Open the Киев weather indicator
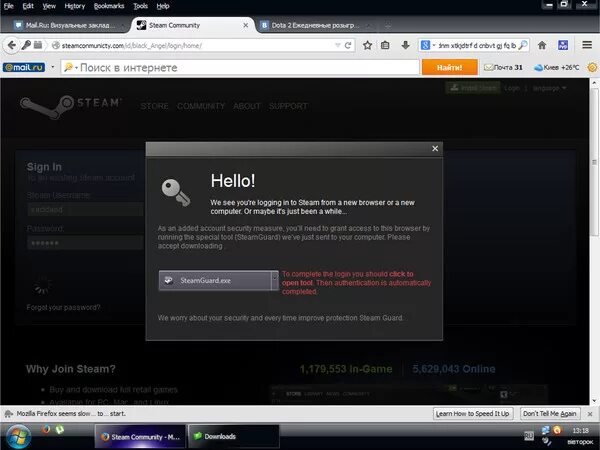600x450 pixels. pos(557,68)
